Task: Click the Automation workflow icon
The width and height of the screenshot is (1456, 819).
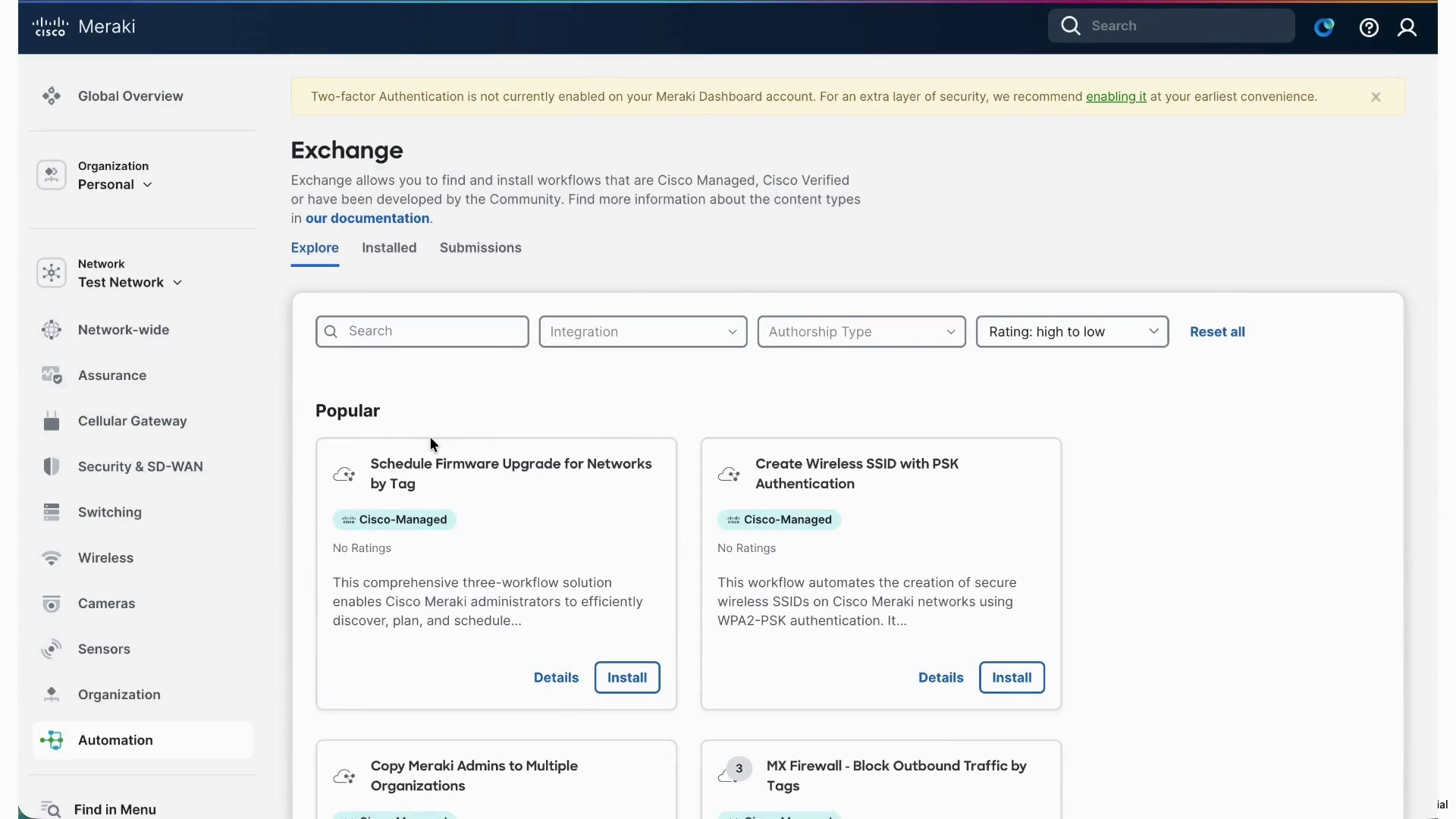Action: [x=52, y=740]
